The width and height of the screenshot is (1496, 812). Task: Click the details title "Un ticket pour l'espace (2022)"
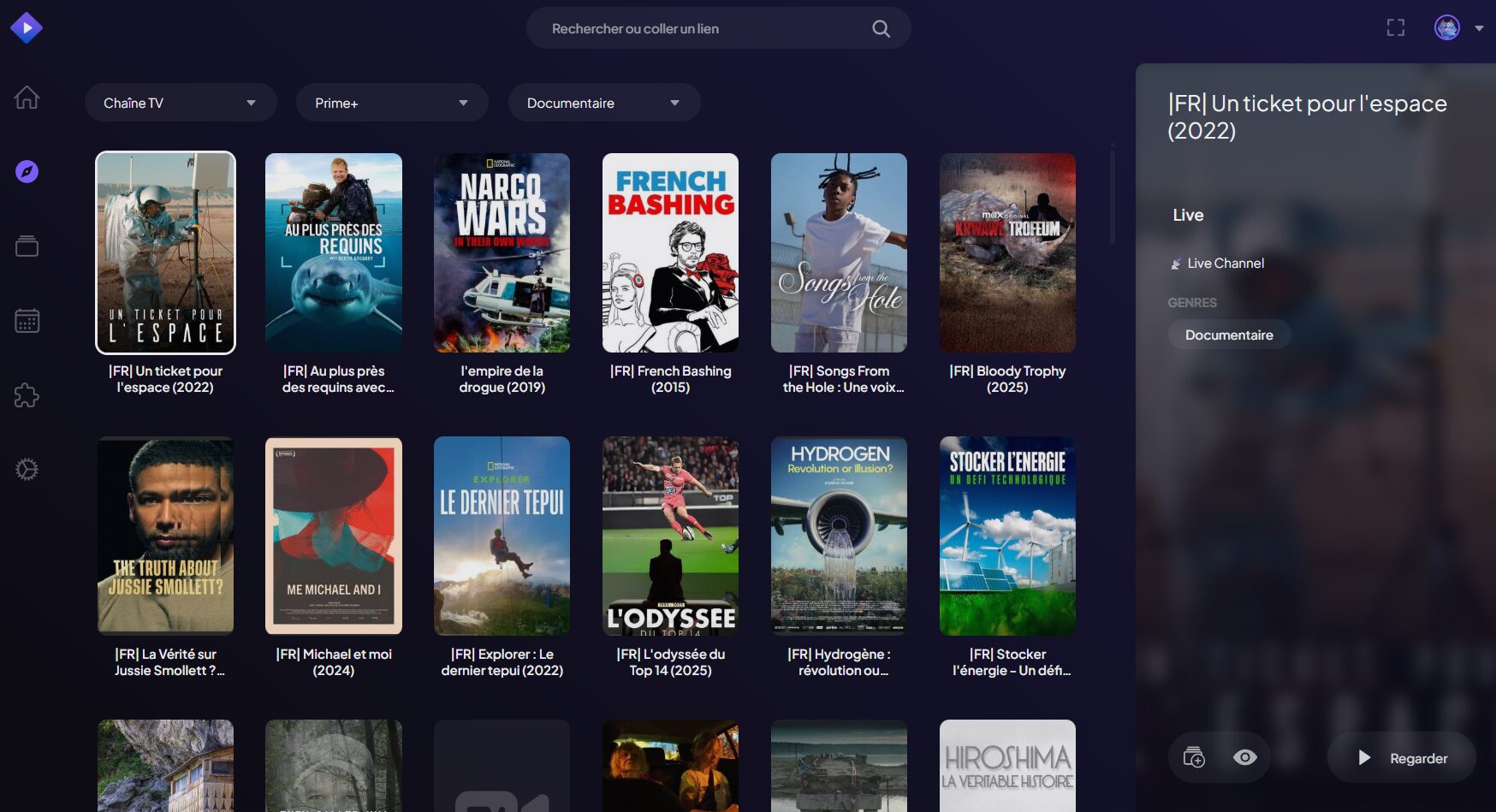1307,116
